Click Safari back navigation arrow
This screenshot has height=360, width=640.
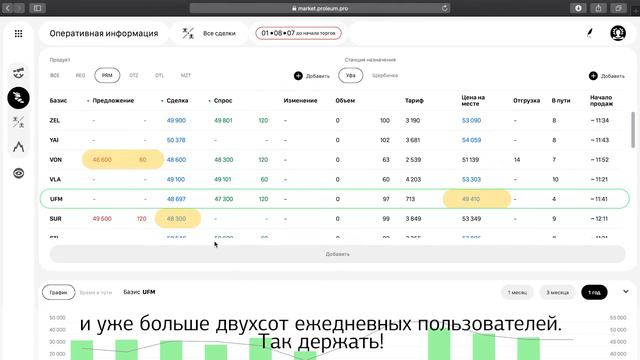(x=7, y=8)
